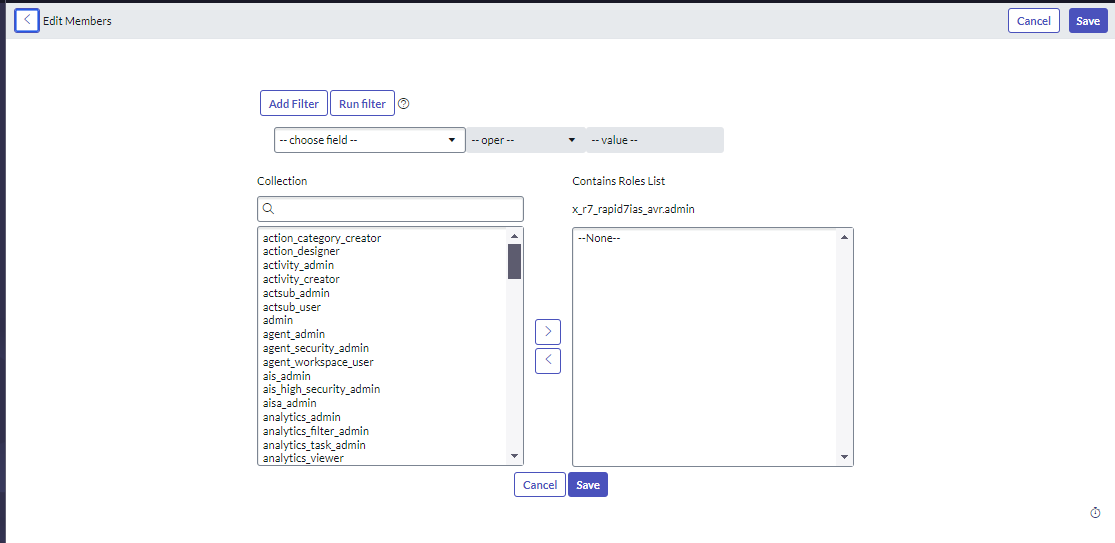Click the Contains Roles List label
1115x543 pixels.
coord(619,181)
